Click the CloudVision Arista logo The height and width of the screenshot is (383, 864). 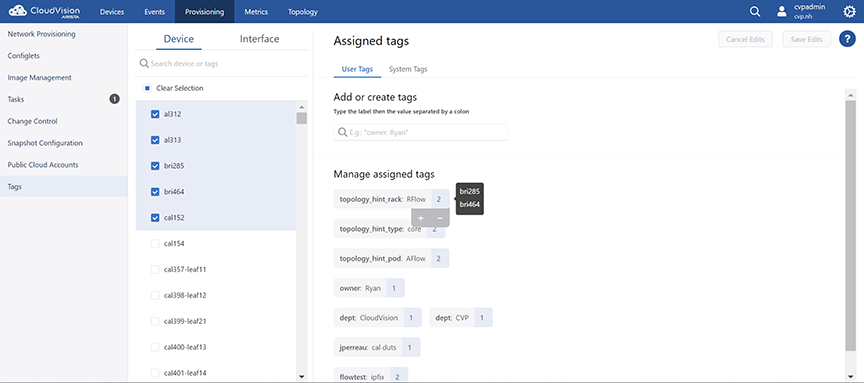[x=45, y=12]
